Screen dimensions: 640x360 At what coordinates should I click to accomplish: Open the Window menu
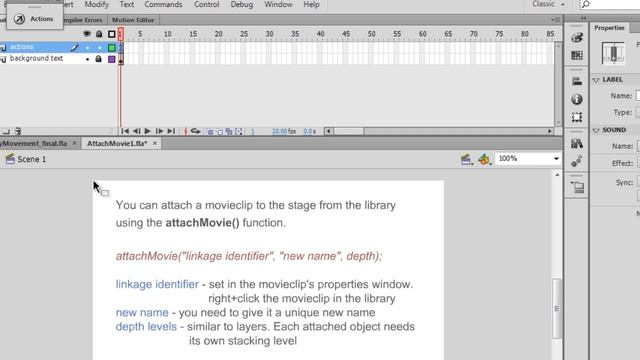278,4
